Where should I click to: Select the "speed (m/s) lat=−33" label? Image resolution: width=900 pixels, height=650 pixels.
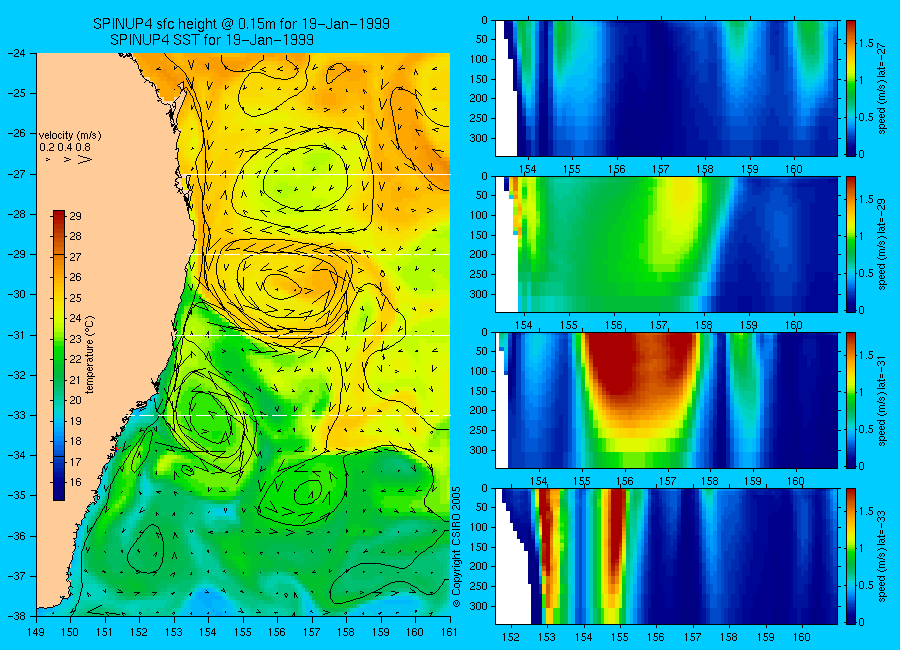click(x=882, y=555)
